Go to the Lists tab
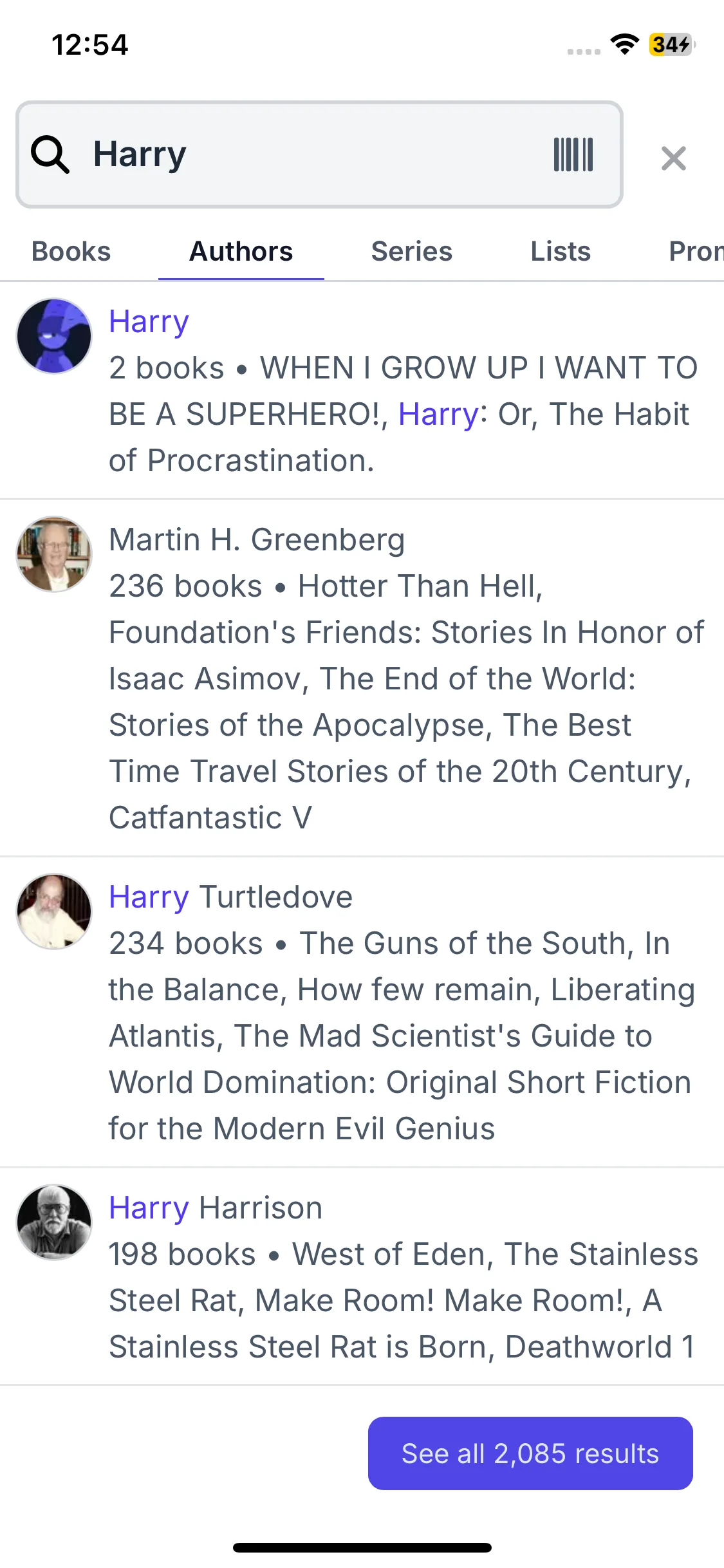The width and height of the screenshot is (724, 1568). [560, 252]
